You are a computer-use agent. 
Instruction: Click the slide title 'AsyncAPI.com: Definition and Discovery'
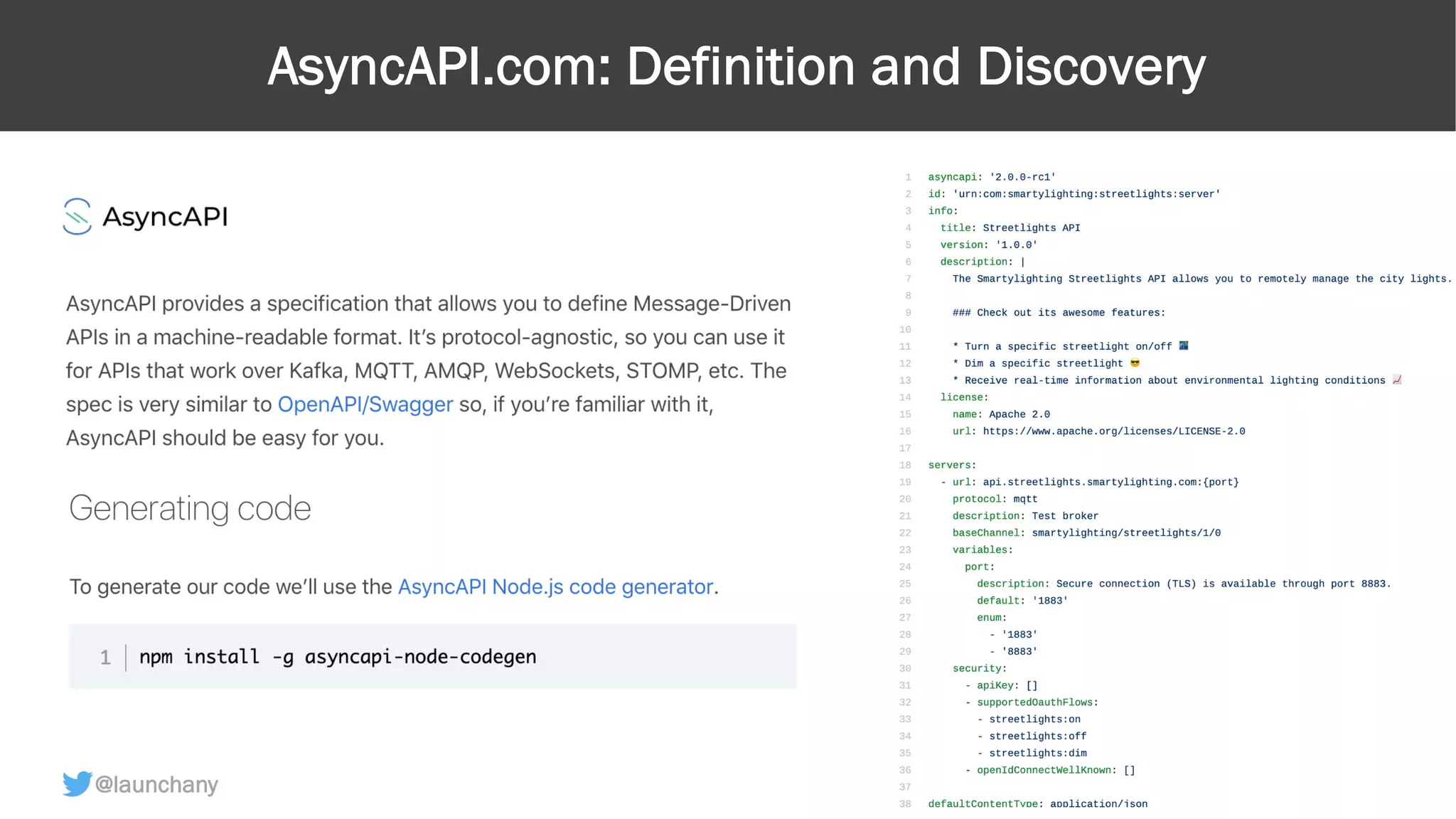click(x=737, y=67)
